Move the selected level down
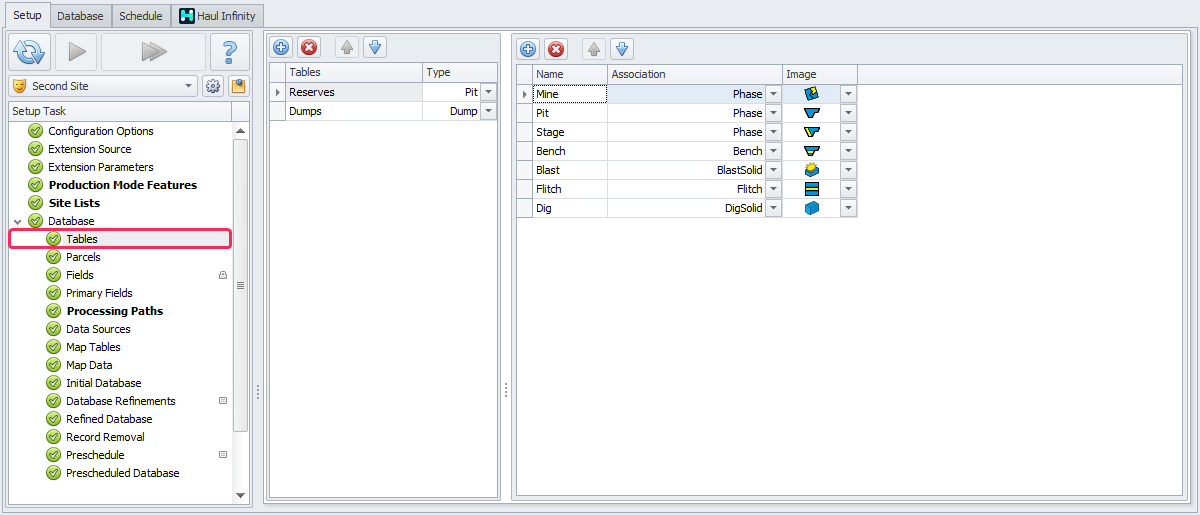Viewport: 1200px width, 515px height. (x=621, y=48)
